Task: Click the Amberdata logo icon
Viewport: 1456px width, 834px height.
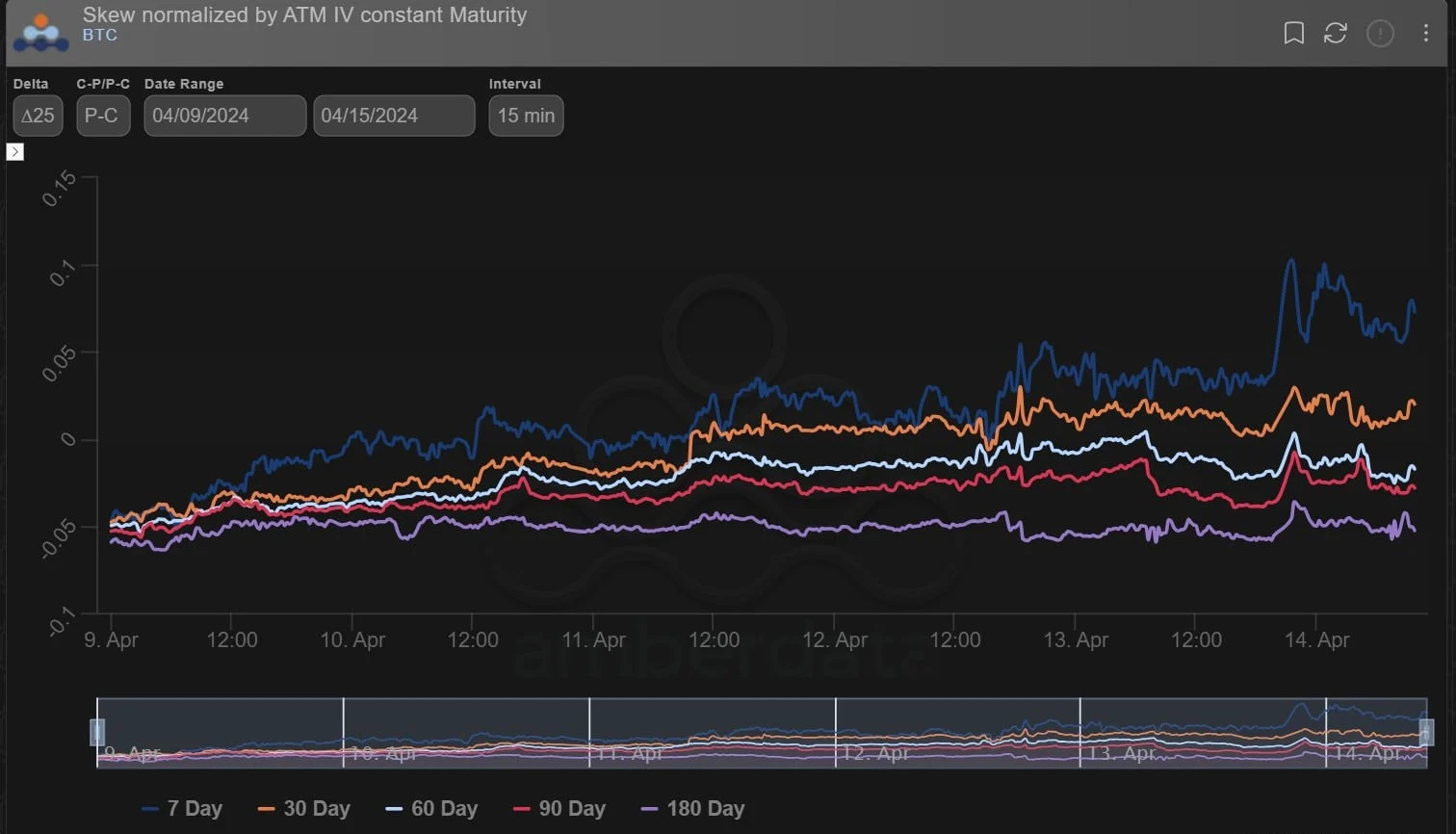Action: coord(40,33)
